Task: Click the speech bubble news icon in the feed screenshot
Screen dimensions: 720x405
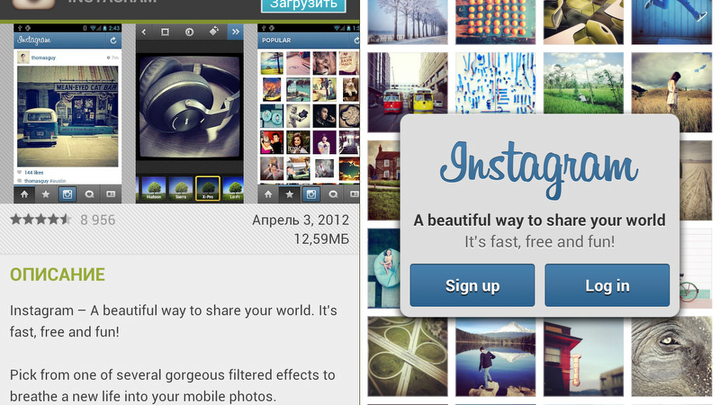Action: point(89,194)
